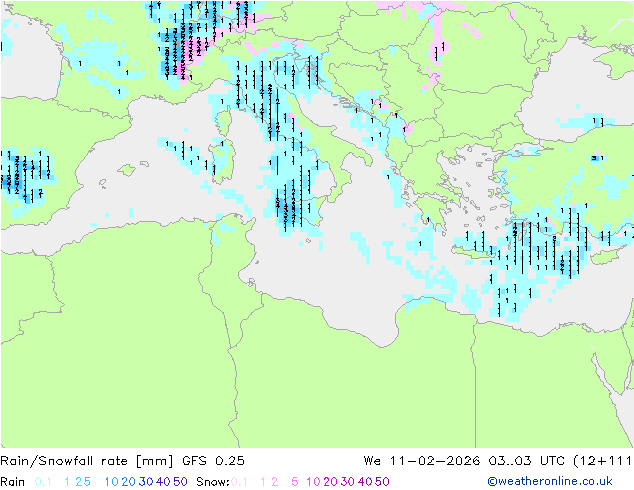Select the rain legend value 20

129,482
